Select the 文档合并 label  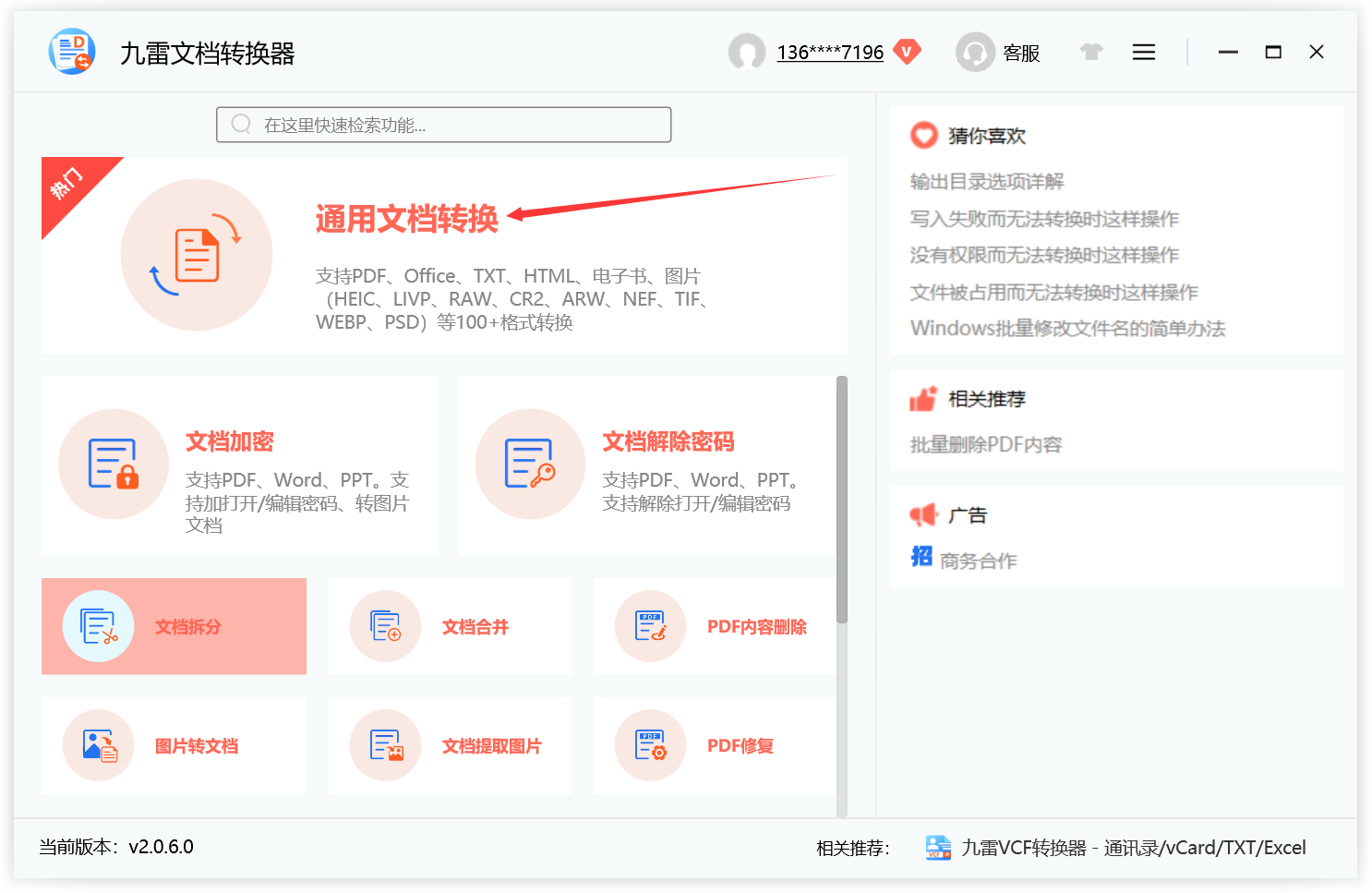click(475, 627)
